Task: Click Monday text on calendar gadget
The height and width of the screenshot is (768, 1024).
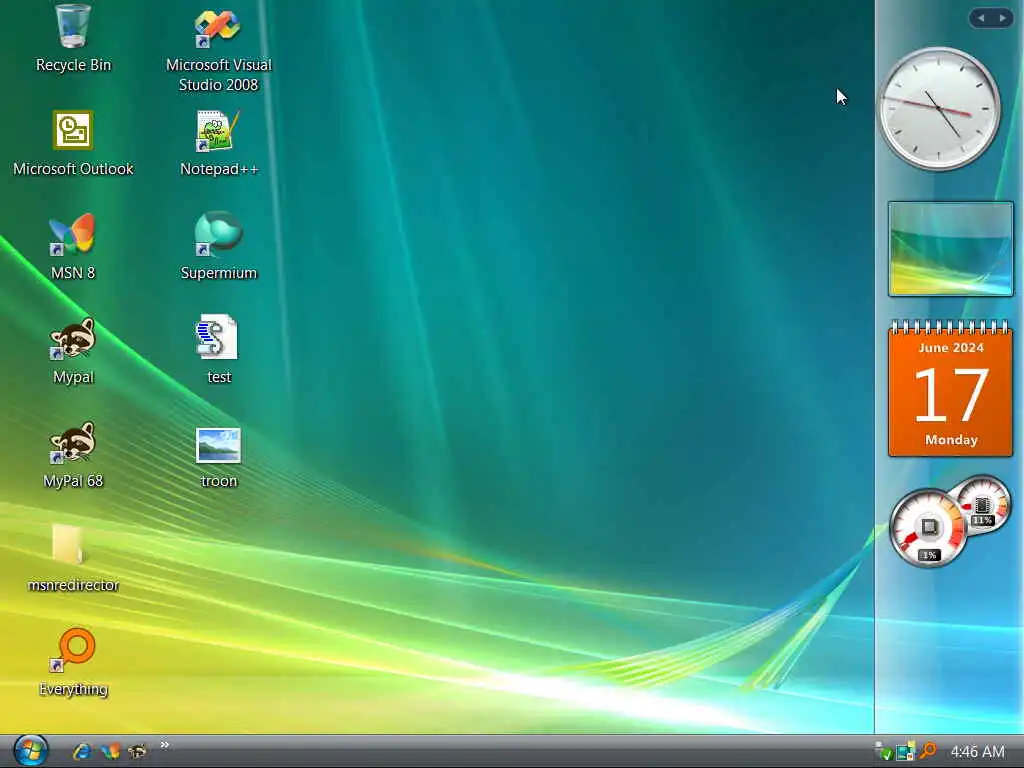Action: [951, 440]
